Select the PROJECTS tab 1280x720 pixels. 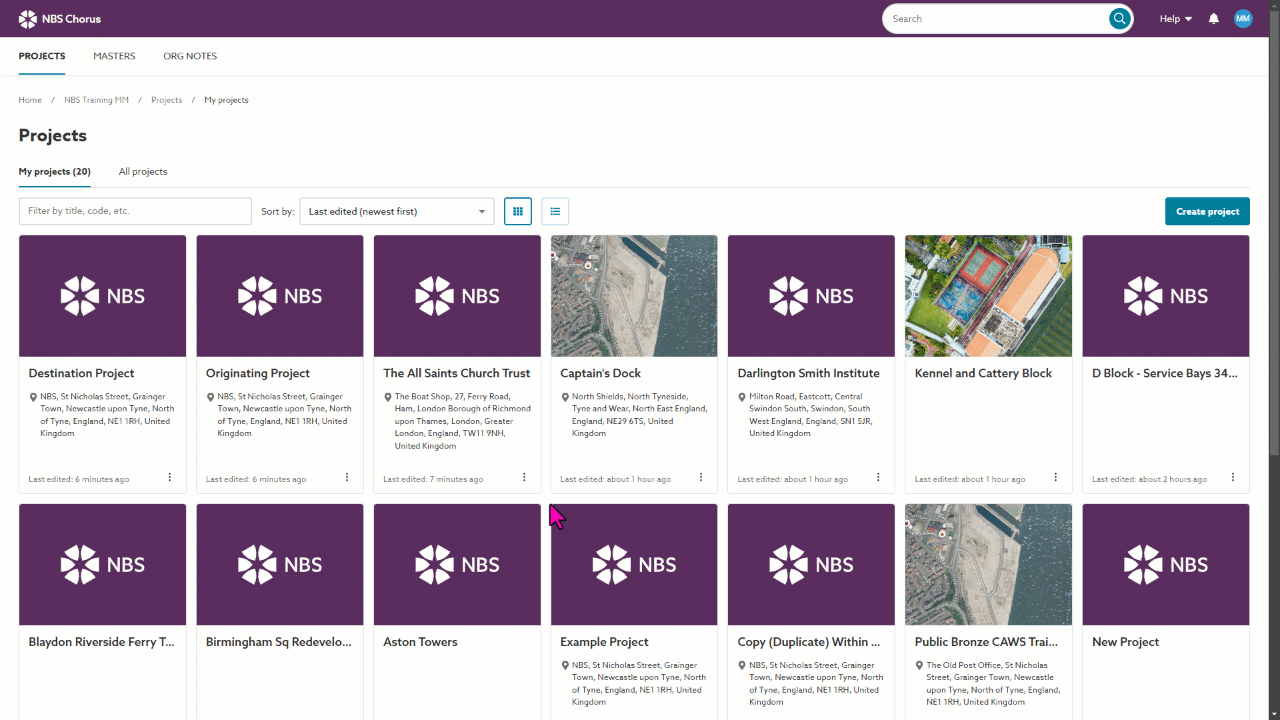click(42, 56)
